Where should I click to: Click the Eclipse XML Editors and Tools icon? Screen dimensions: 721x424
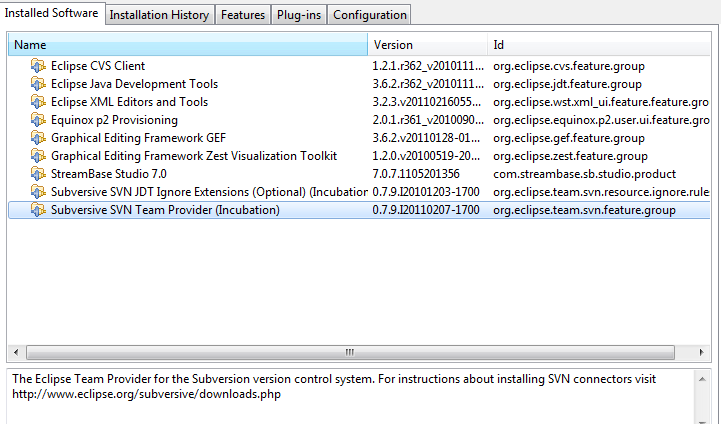click(38, 102)
